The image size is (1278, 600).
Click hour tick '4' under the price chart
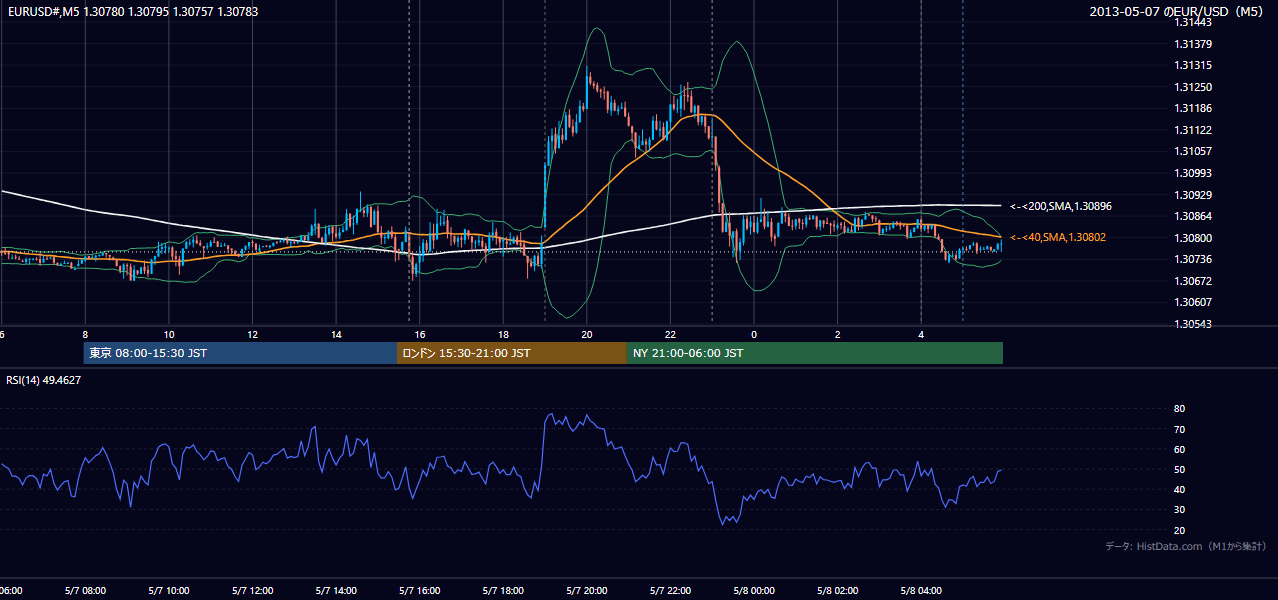tap(921, 334)
